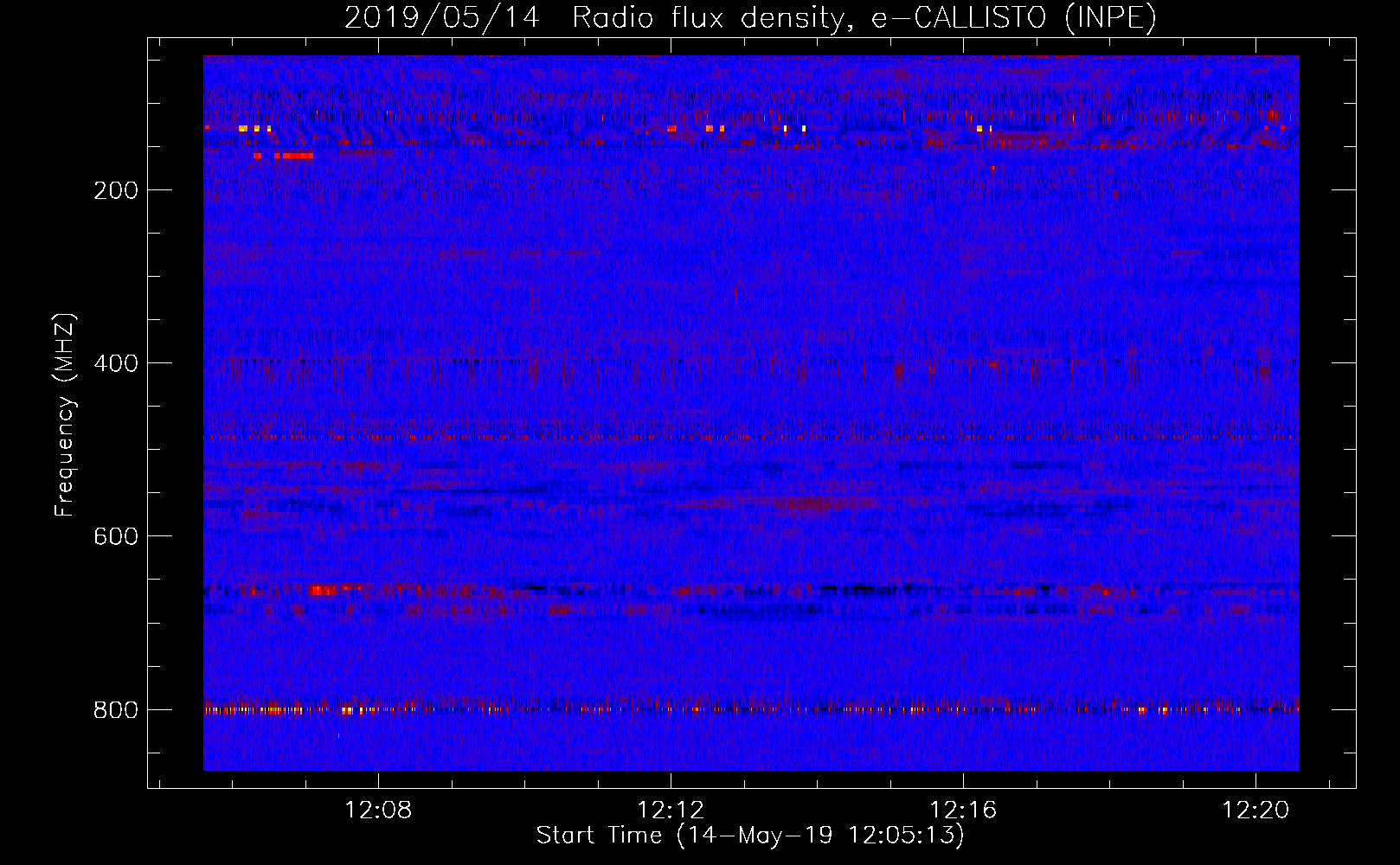Click the 'Start Time (14-May-19 12:05:13)' label

[750, 836]
